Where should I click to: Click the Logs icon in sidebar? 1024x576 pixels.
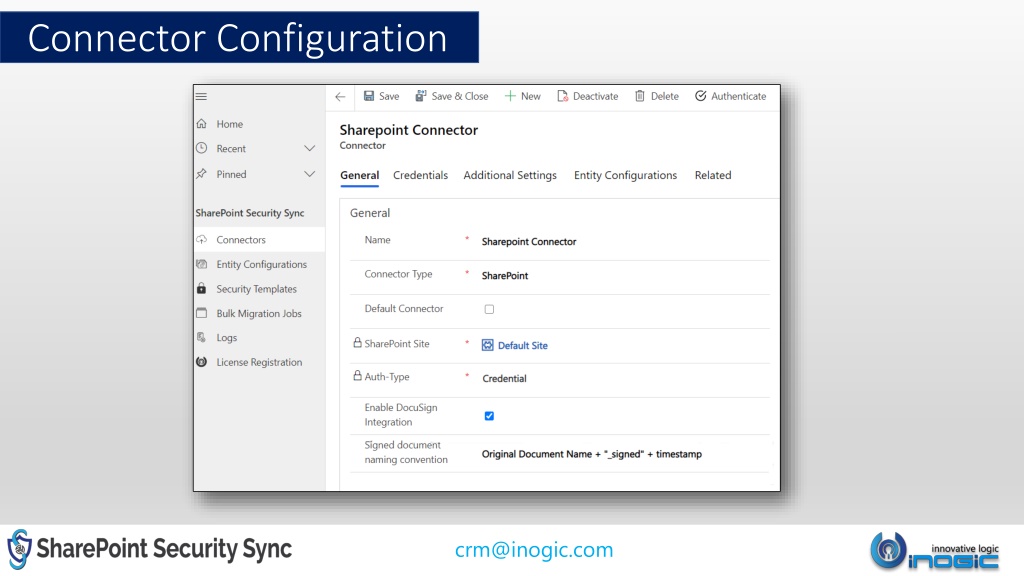202,337
